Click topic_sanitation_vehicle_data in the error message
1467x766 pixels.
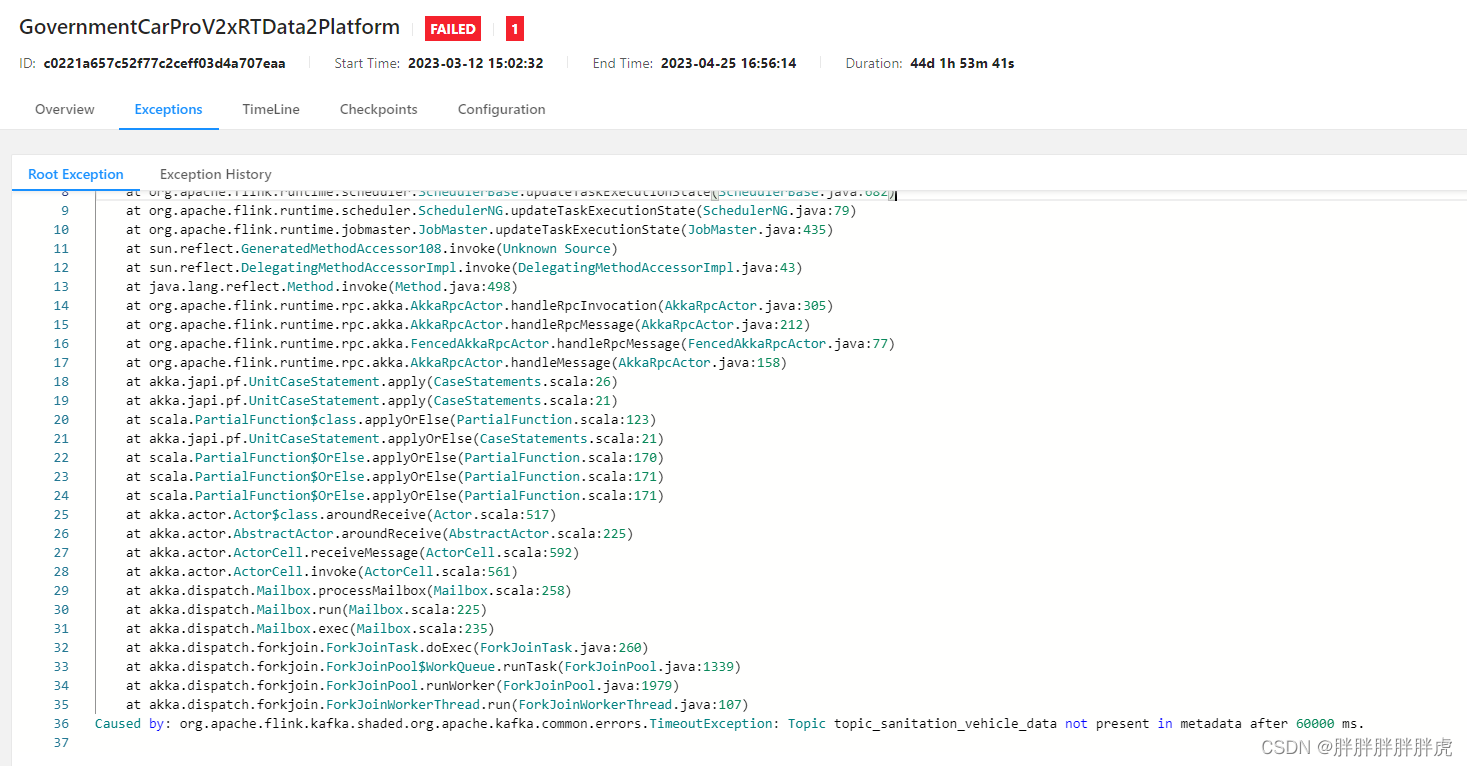(x=945, y=723)
